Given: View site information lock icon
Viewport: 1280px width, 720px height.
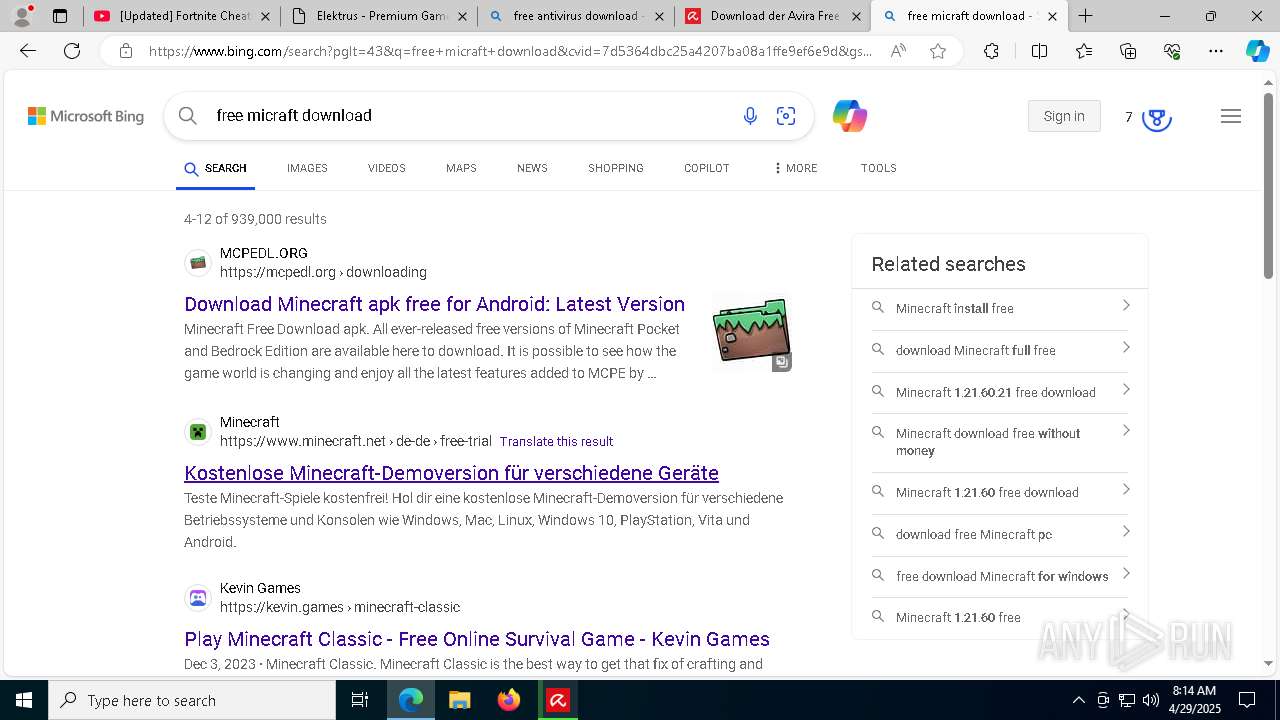Looking at the screenshot, I should point(125,51).
